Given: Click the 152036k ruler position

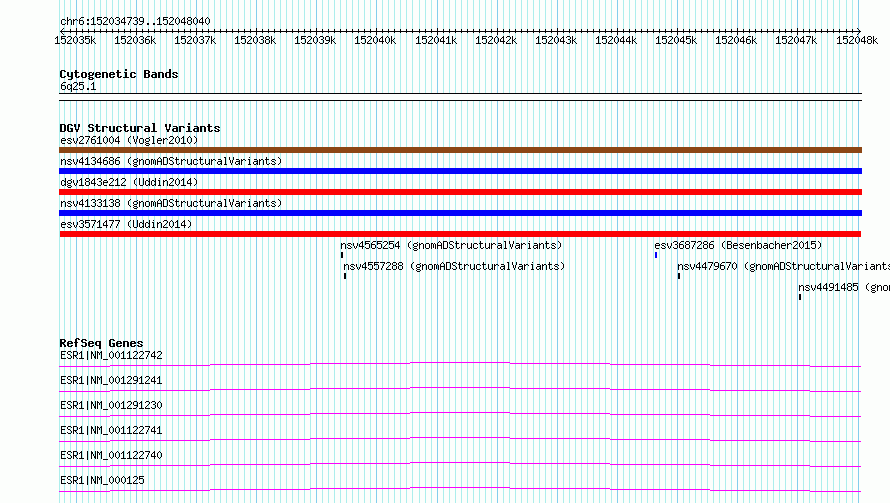Looking at the screenshot, I should [x=135, y=40].
